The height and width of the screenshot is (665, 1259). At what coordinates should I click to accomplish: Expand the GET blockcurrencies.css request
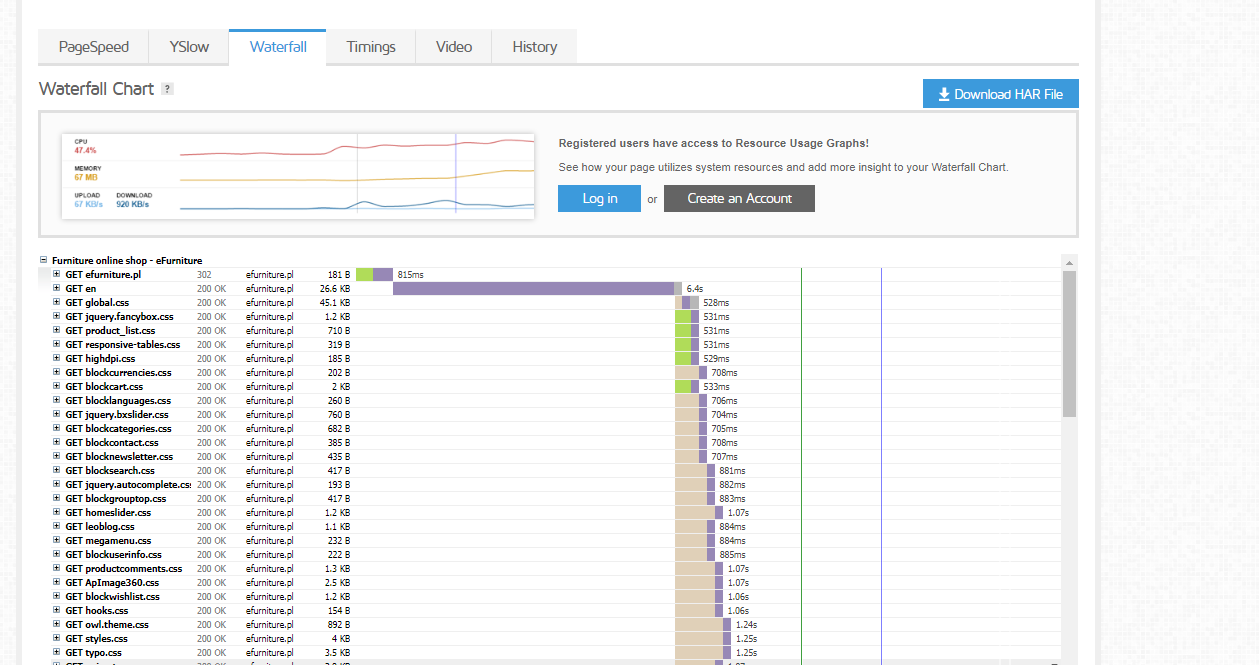point(57,372)
